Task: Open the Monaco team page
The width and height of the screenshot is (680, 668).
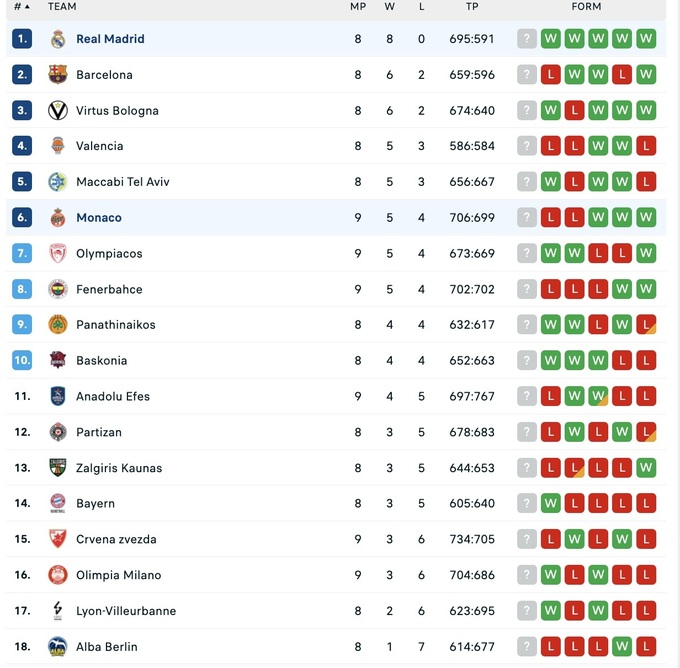Action: tap(99, 218)
